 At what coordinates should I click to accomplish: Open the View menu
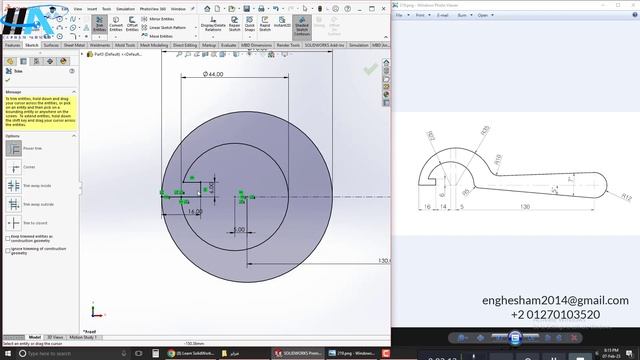78,9
